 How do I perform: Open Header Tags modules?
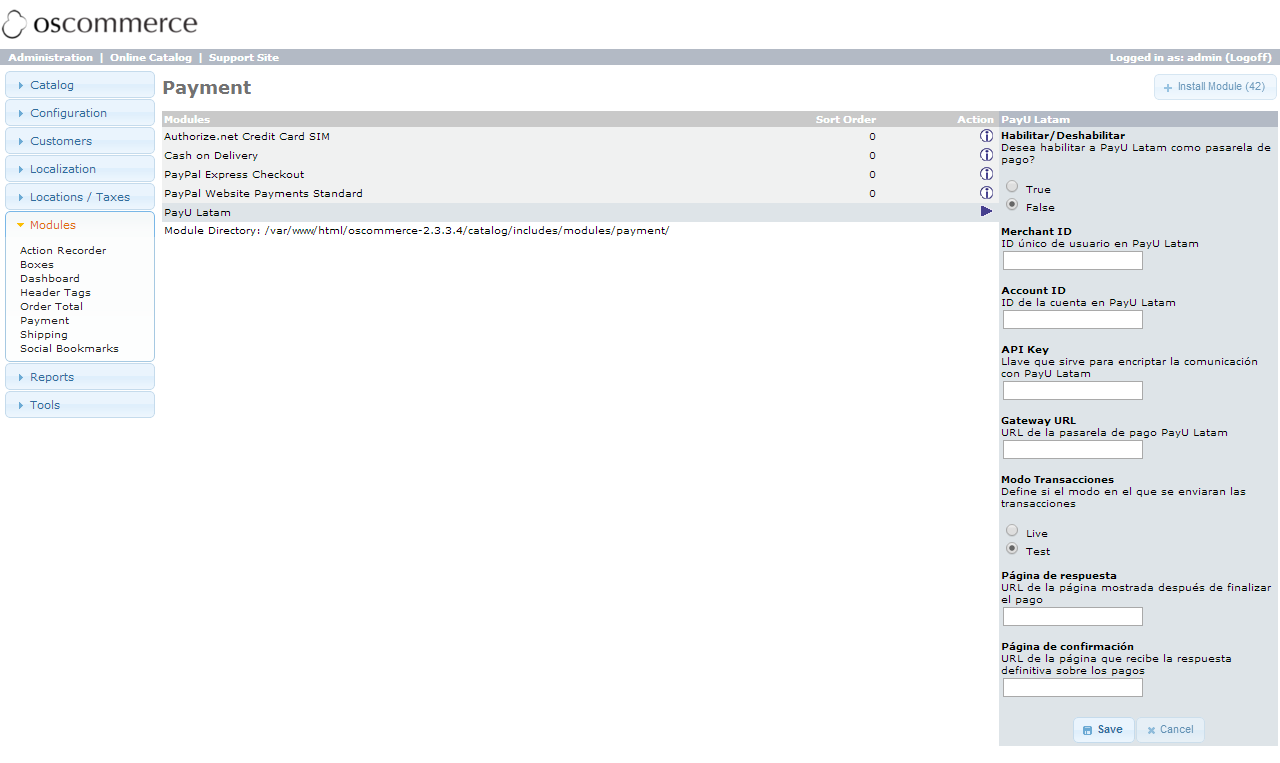point(55,293)
